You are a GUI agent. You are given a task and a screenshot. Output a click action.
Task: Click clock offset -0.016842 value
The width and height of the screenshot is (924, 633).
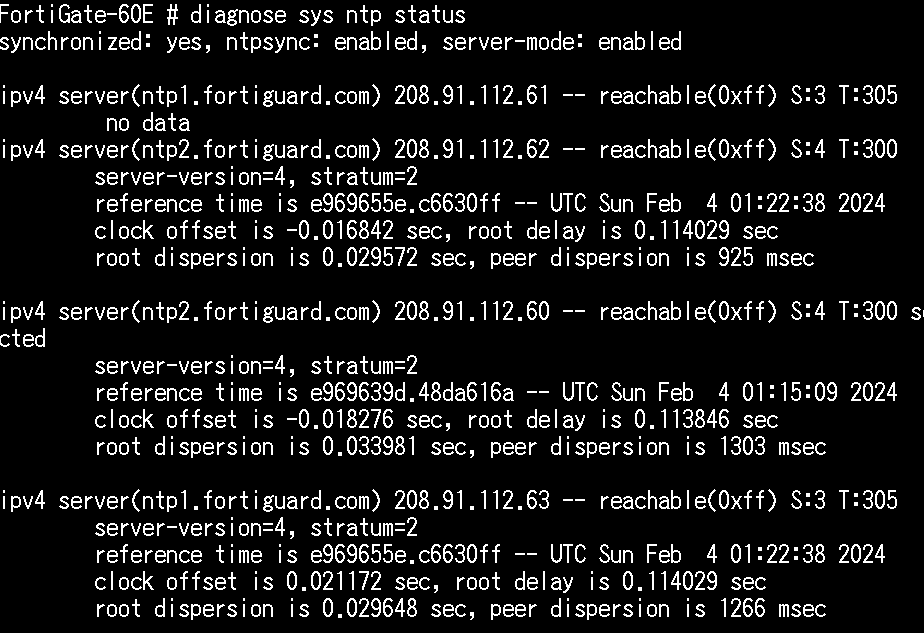tap(340, 230)
